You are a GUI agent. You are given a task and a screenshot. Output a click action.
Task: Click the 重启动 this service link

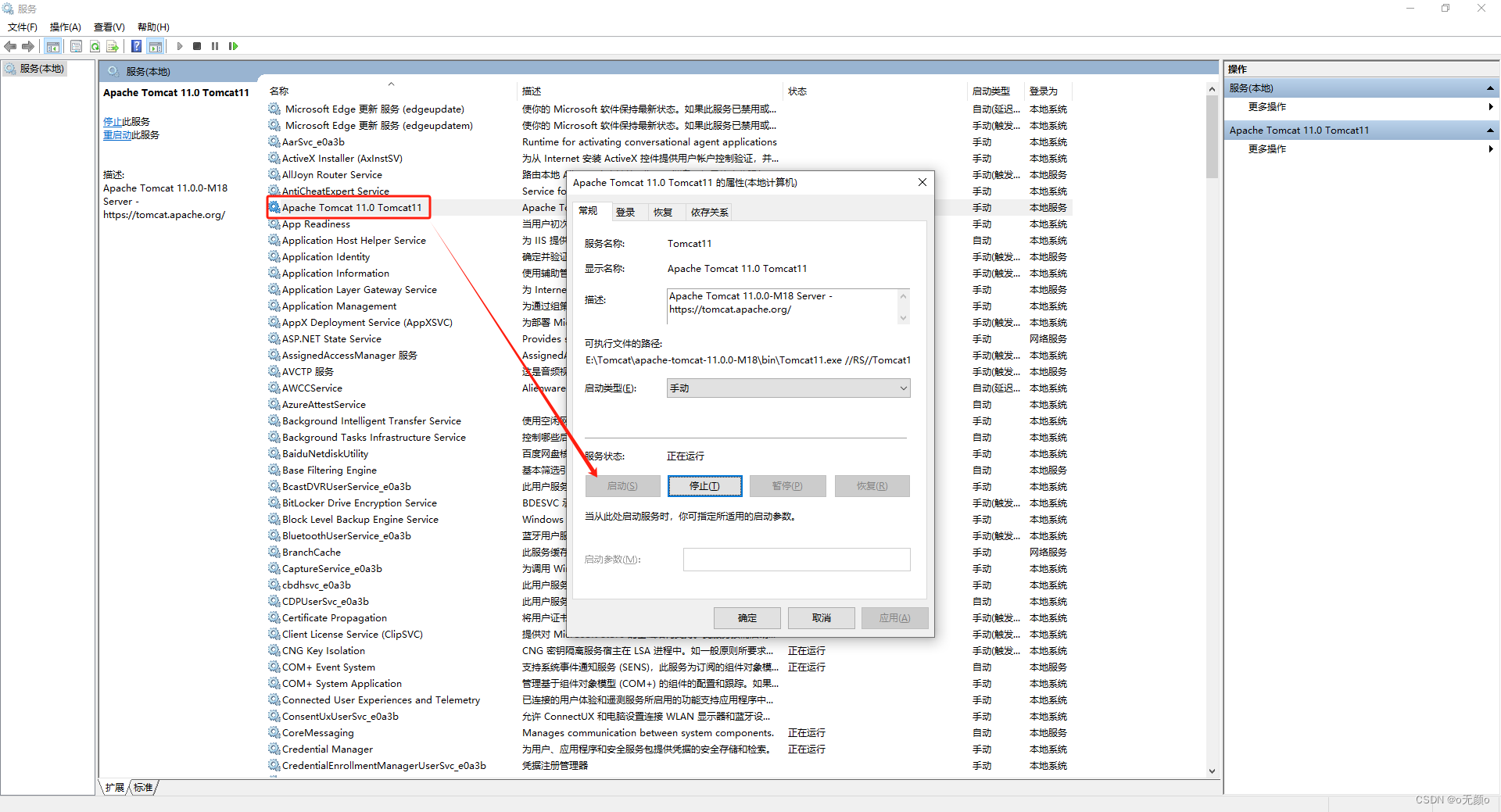pos(117,135)
